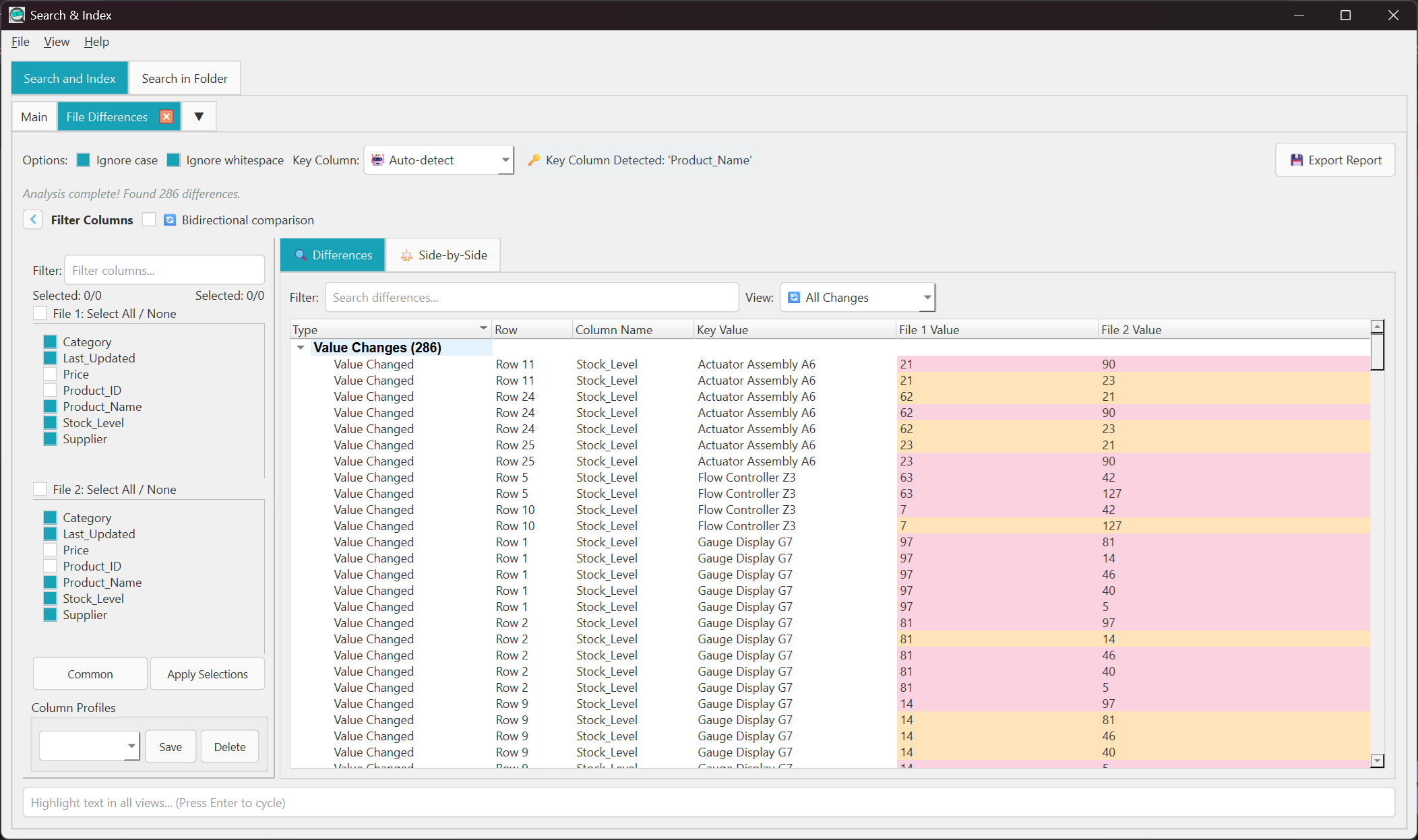Close the File Differences tab

pos(166,117)
